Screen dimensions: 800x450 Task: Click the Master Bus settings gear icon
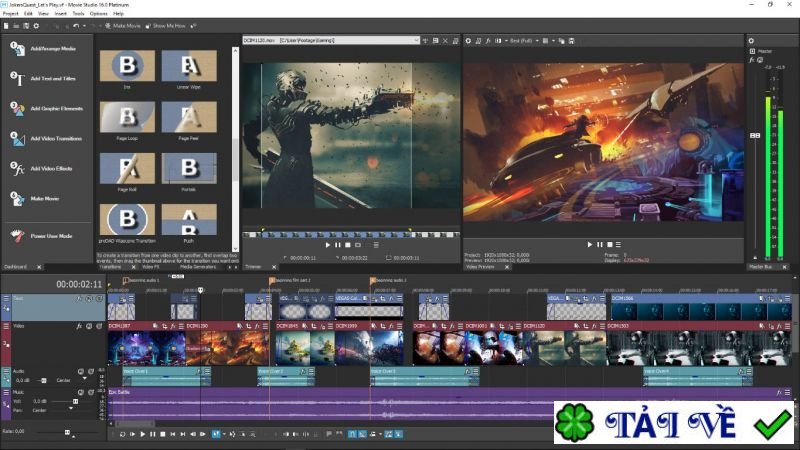[751, 40]
